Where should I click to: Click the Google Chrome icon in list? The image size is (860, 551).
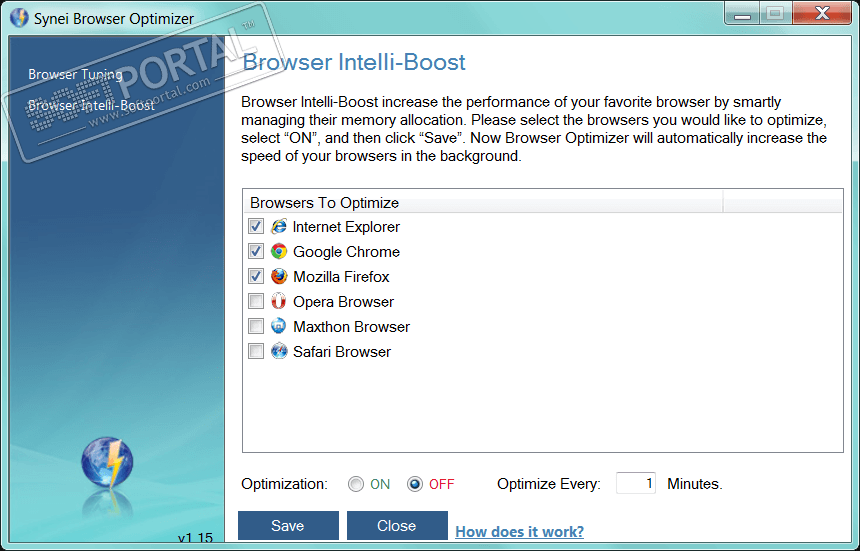point(279,252)
